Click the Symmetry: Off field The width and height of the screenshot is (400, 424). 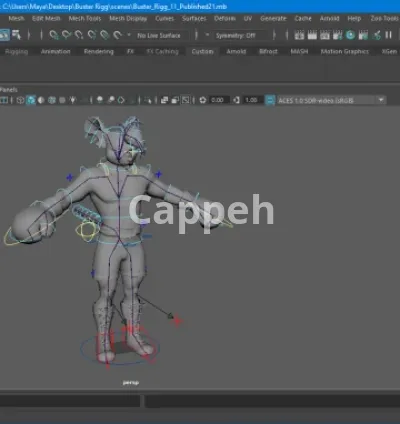240,35
